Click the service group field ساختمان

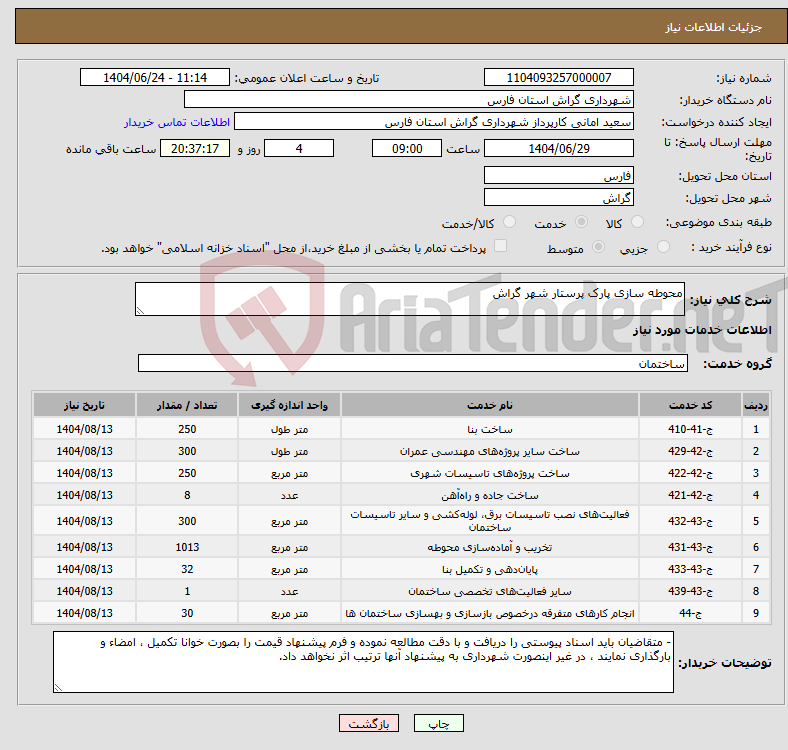[413, 363]
